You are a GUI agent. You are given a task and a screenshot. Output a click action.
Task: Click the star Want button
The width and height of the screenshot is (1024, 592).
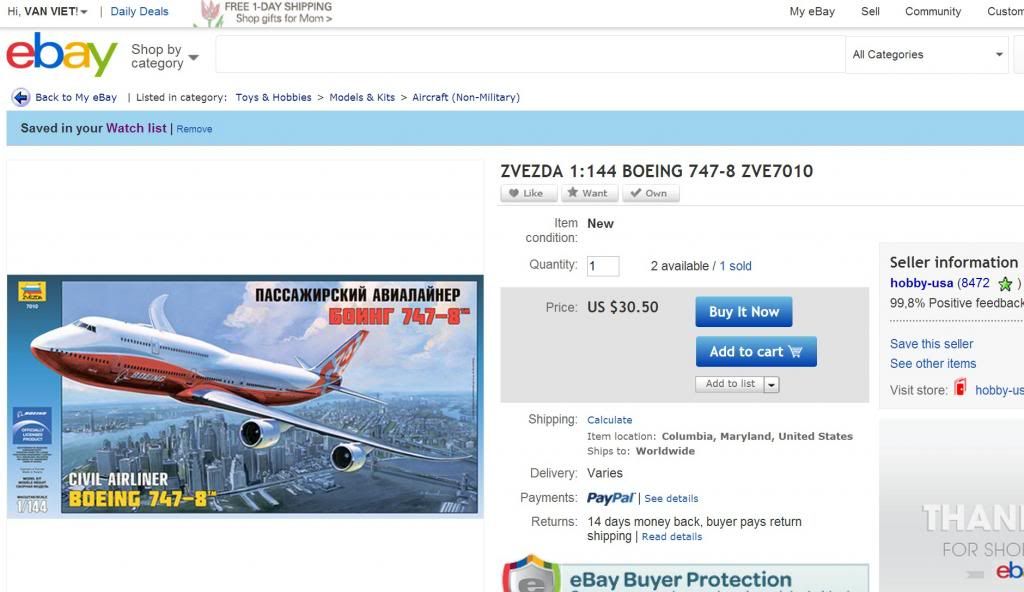[x=589, y=193]
